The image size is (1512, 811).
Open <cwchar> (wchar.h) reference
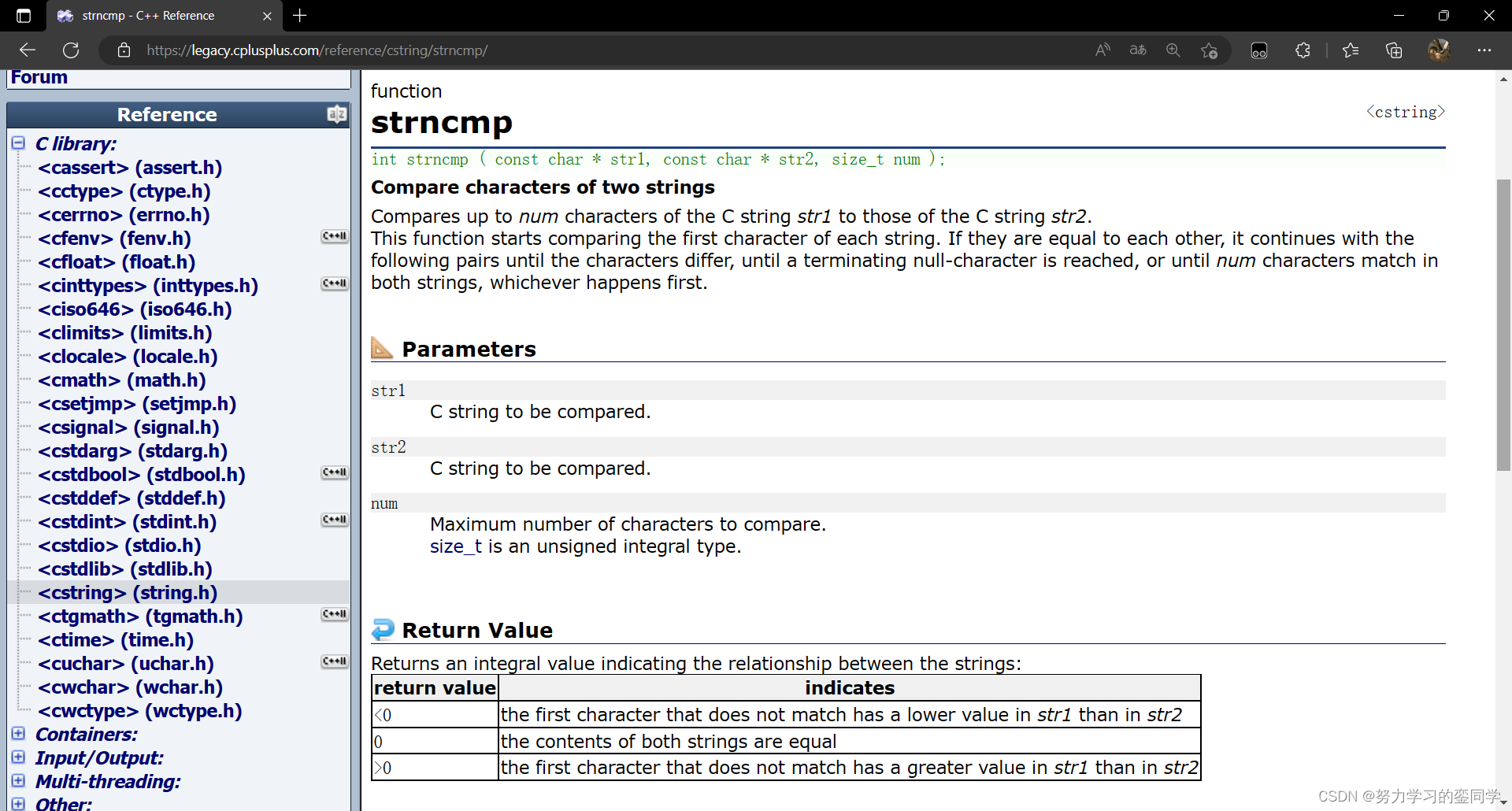(x=131, y=687)
